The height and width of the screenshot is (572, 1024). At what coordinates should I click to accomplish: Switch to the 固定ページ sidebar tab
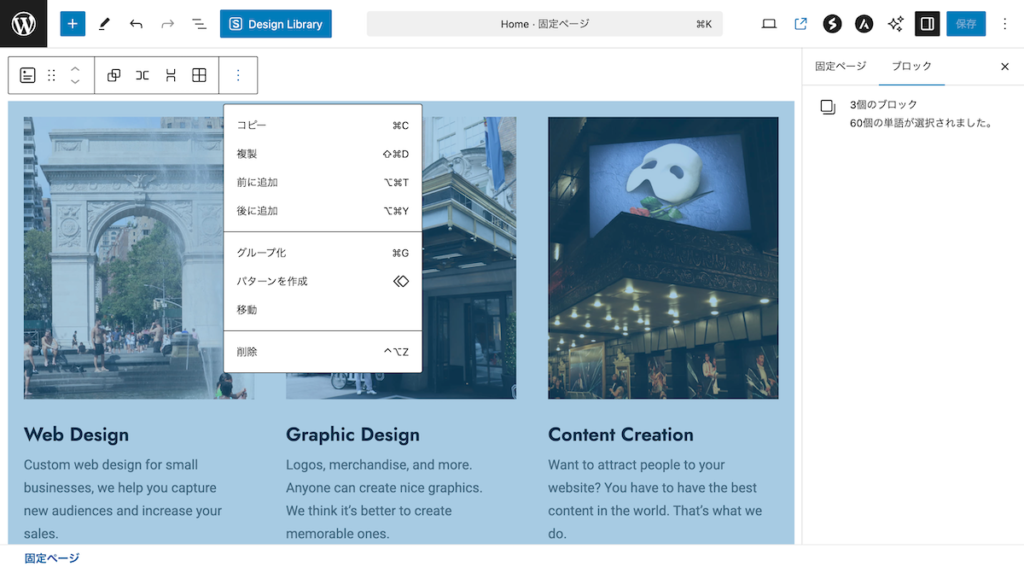[x=840, y=66]
